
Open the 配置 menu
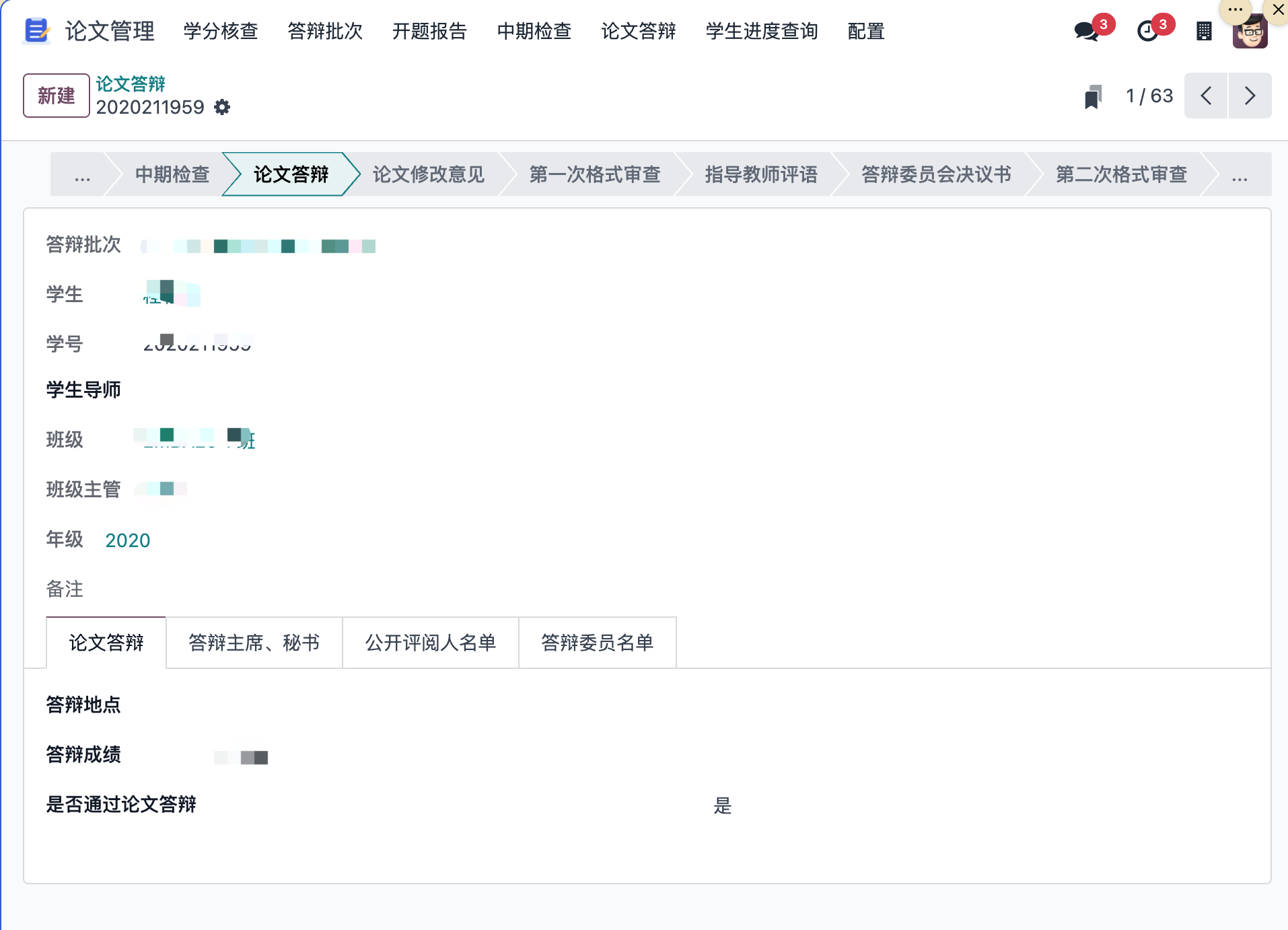[865, 32]
